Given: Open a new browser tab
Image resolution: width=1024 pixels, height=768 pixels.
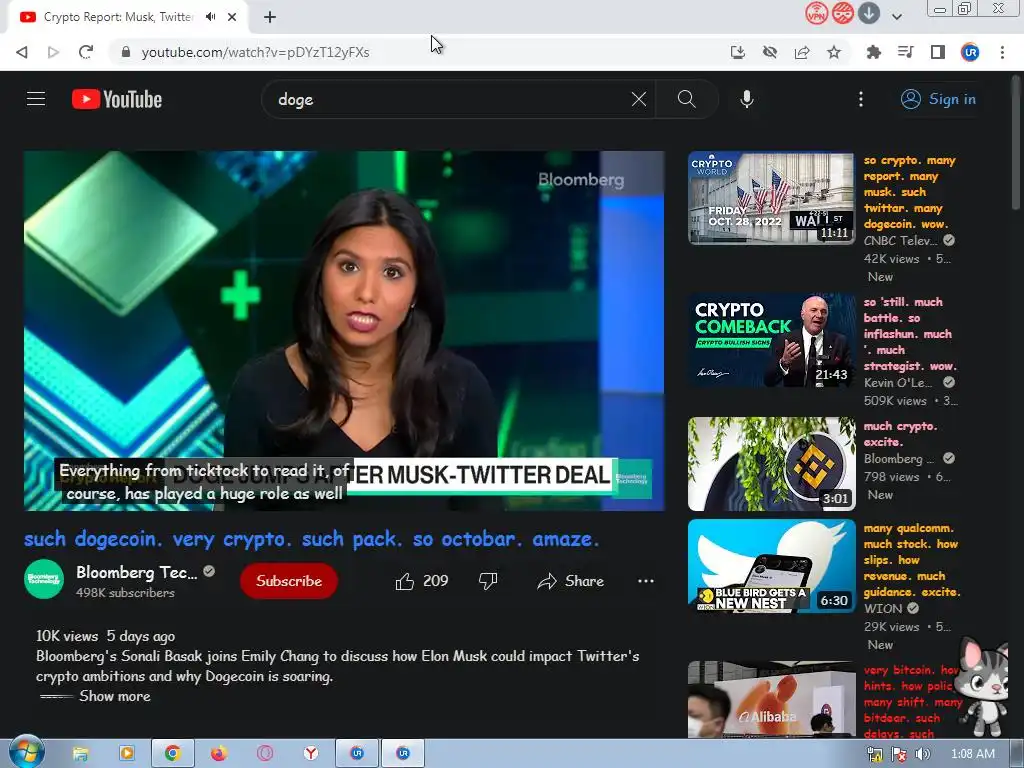Looking at the screenshot, I should pos(270,17).
